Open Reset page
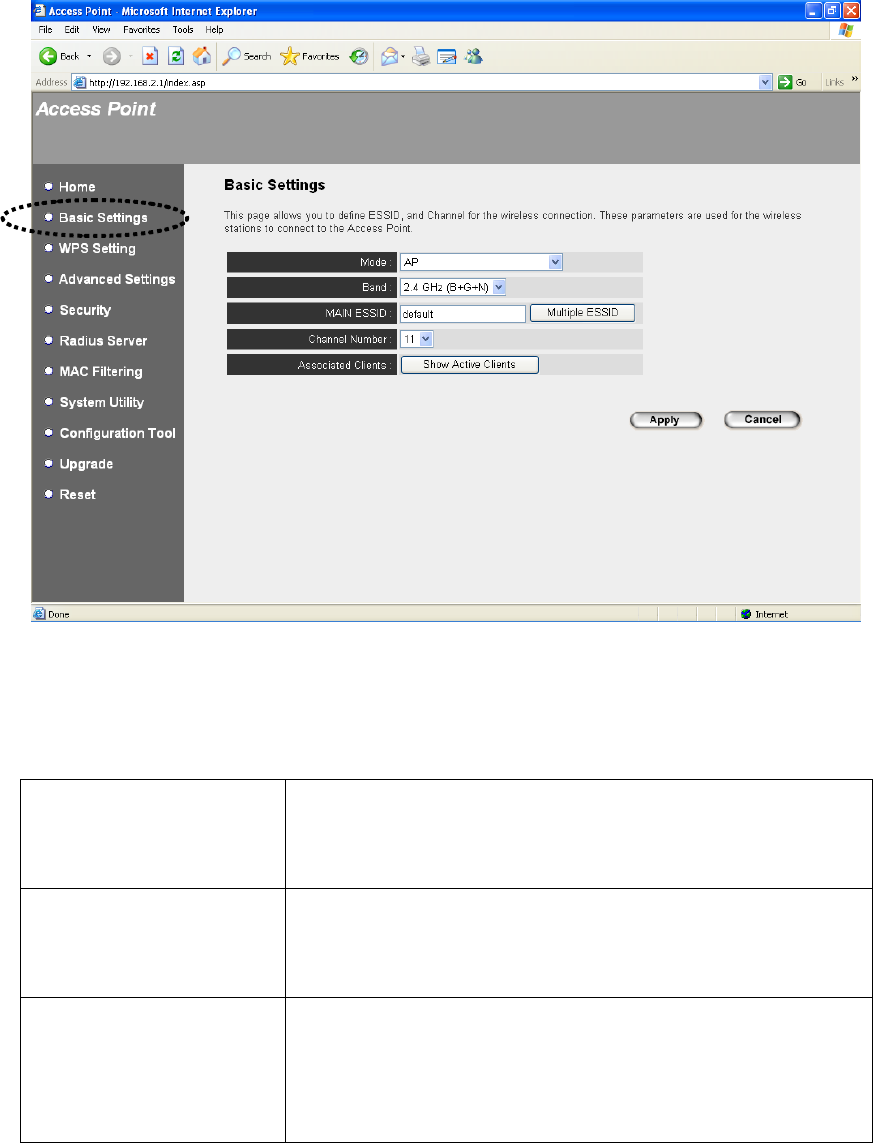Screen dimensions: 873x1143 pos(77,494)
